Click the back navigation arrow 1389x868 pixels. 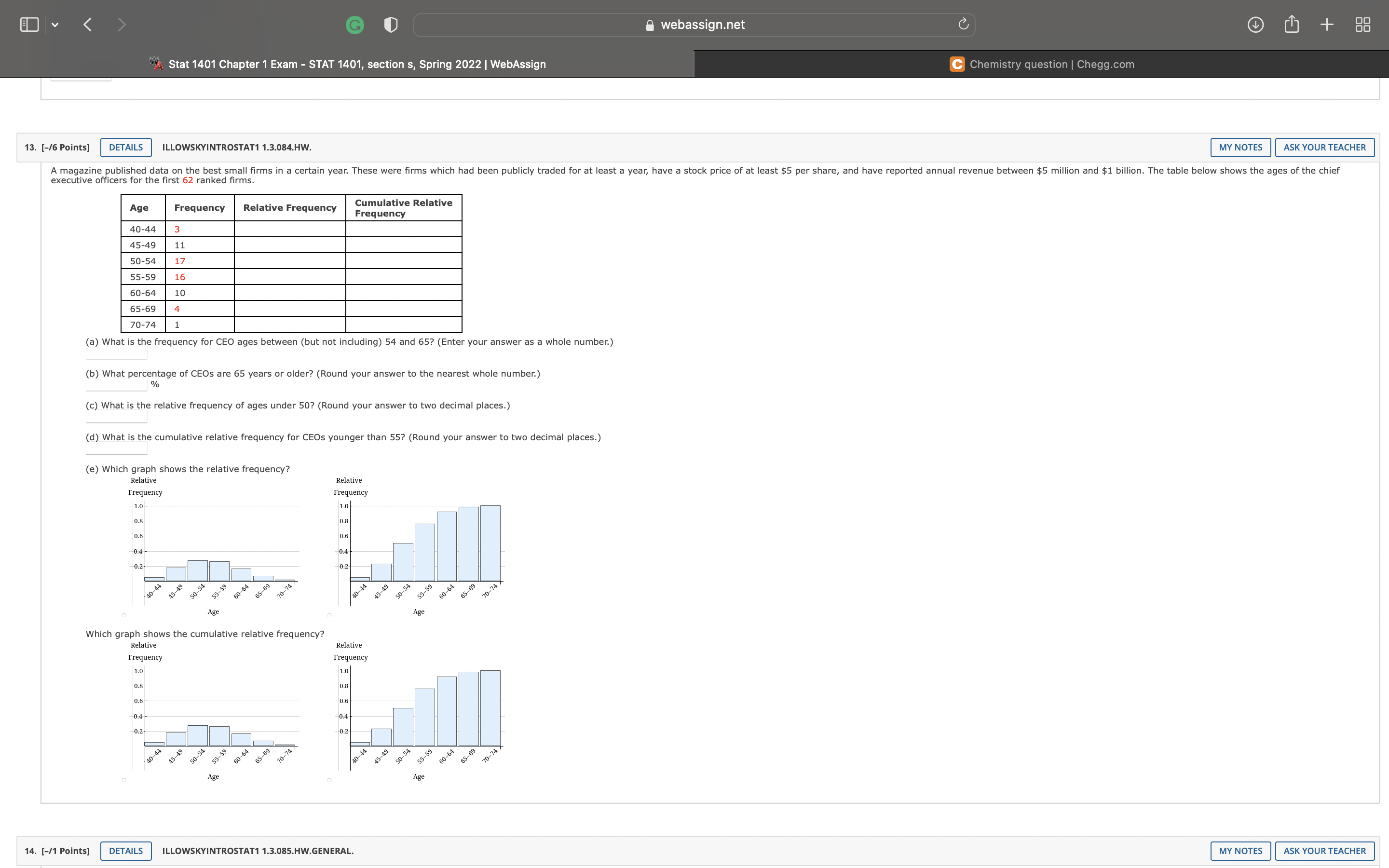(x=88, y=24)
